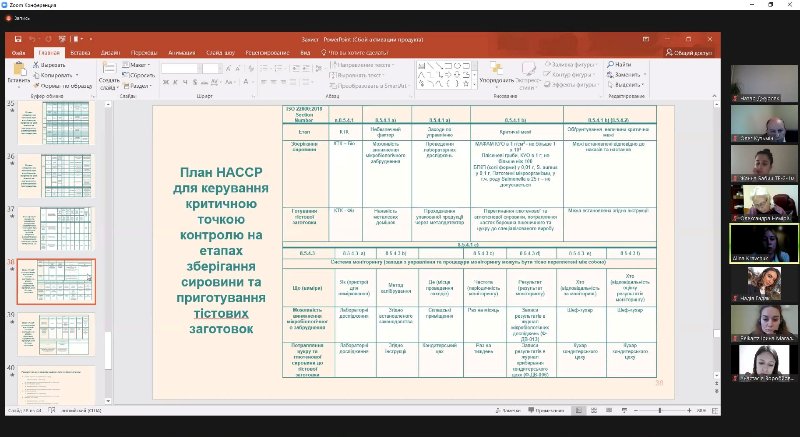Open the Раздел section dropdown

pyautogui.click(x=137, y=86)
